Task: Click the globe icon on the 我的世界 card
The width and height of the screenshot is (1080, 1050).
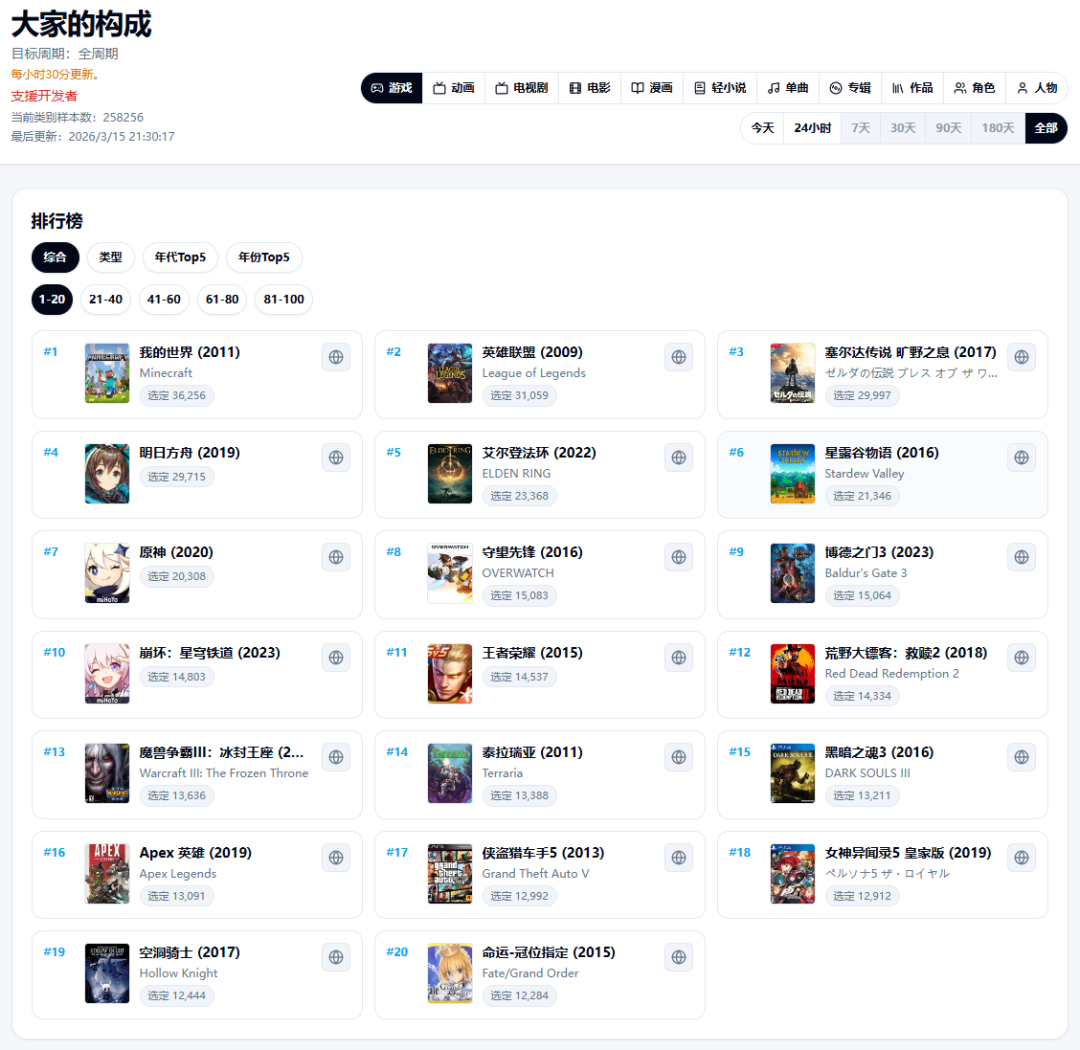Action: point(336,357)
